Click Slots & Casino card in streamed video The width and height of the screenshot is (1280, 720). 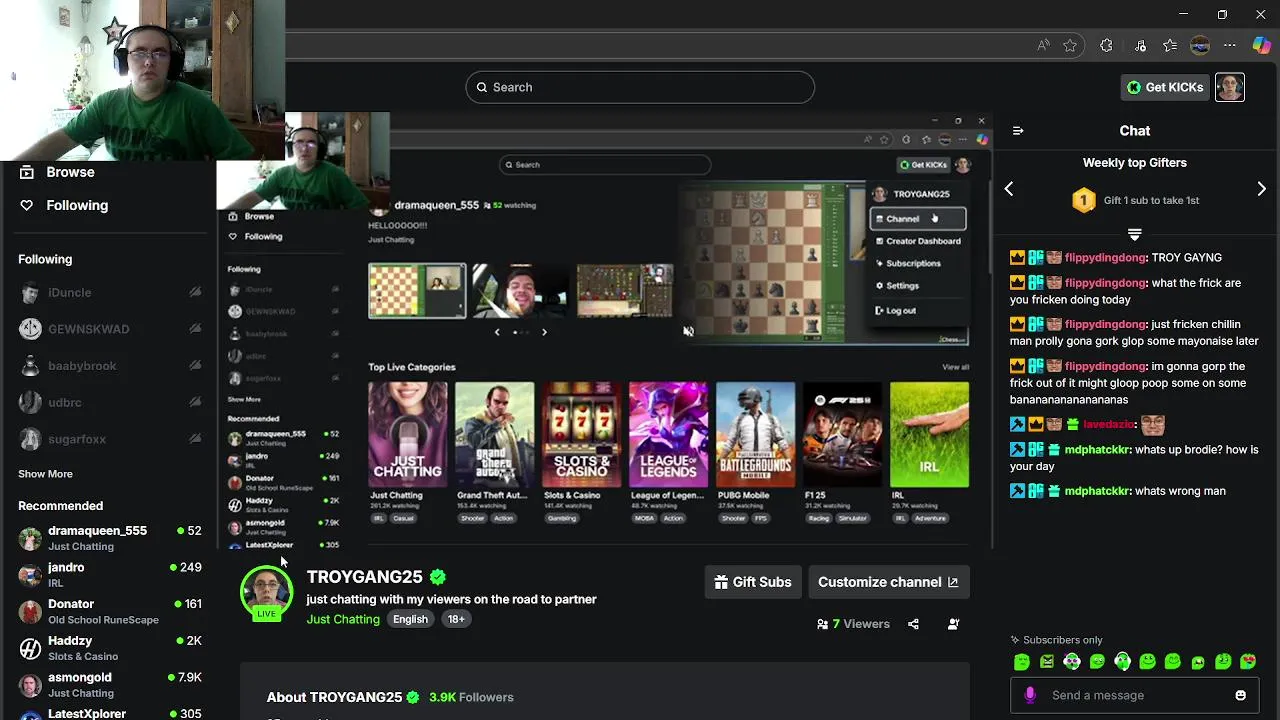[x=581, y=452]
